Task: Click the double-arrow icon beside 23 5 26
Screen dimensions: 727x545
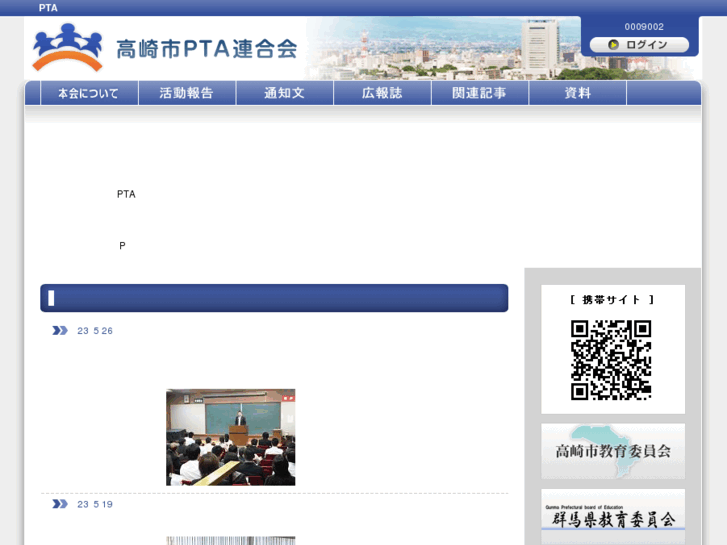Action: point(60,331)
